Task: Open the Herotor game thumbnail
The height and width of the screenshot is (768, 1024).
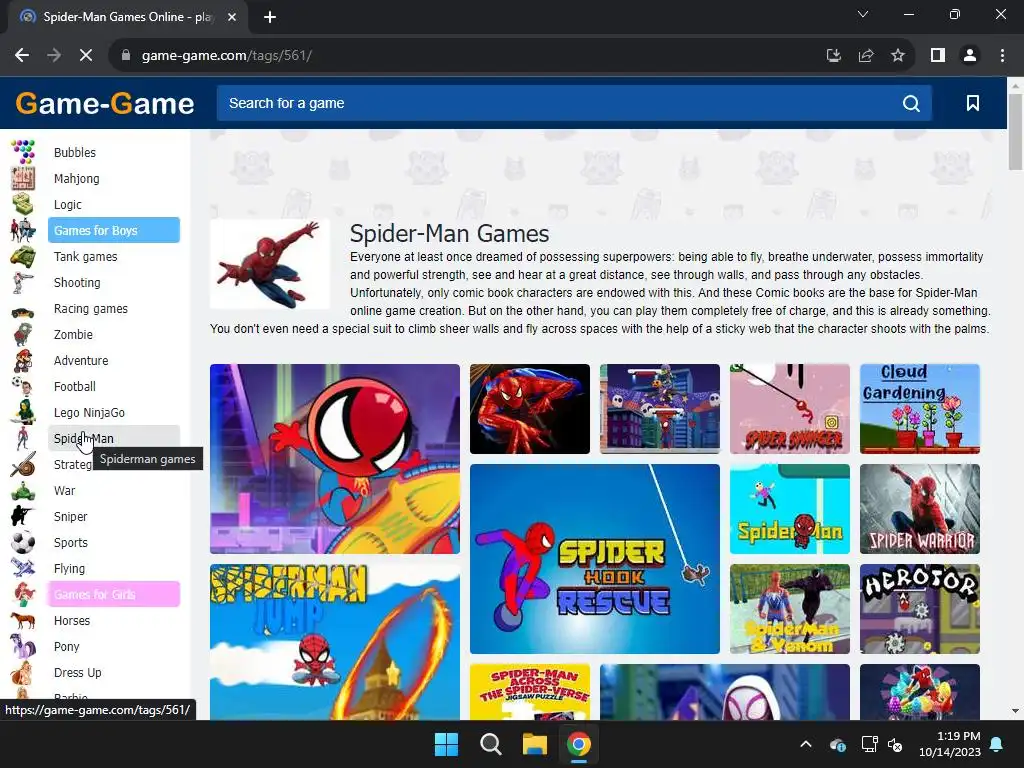Action: tap(920, 609)
